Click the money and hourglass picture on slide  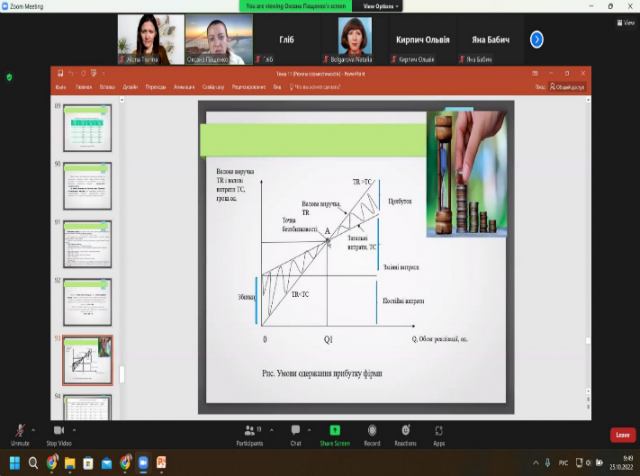click(x=467, y=173)
